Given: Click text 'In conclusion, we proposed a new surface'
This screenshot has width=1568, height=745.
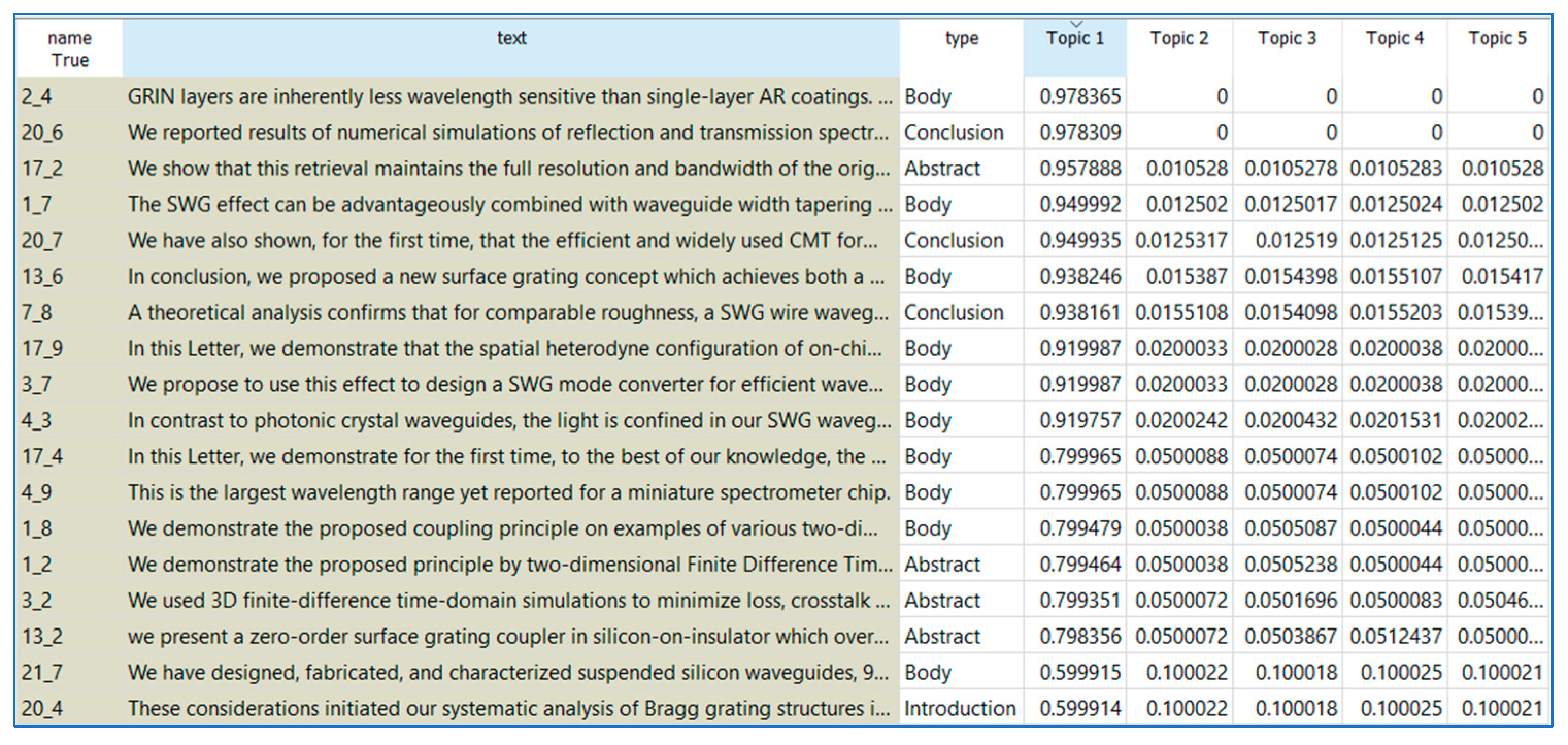Looking at the screenshot, I should tap(506, 276).
